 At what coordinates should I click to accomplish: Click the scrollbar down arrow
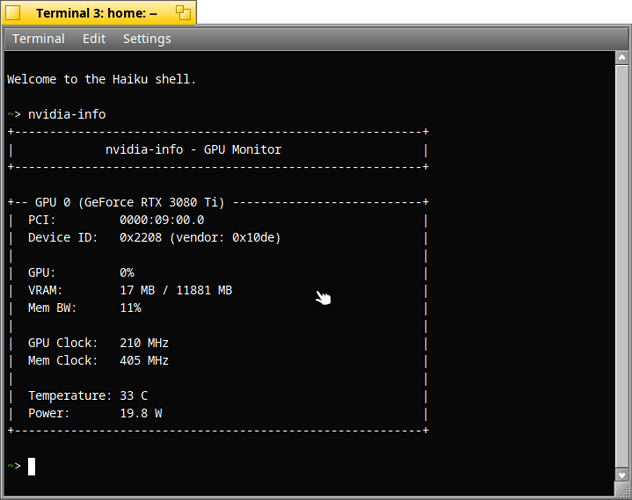622,475
